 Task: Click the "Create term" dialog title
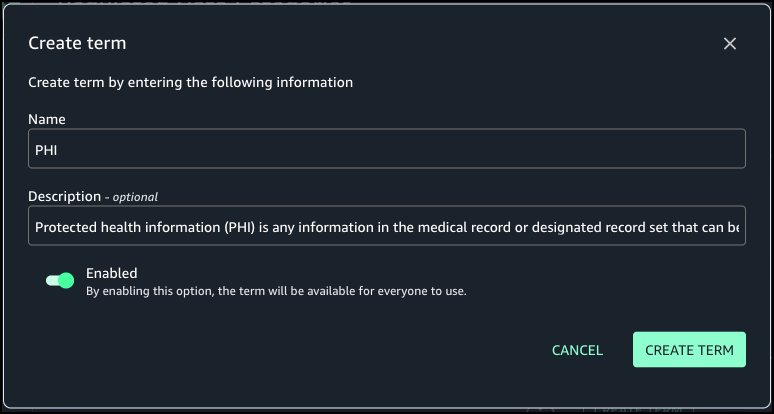77,43
